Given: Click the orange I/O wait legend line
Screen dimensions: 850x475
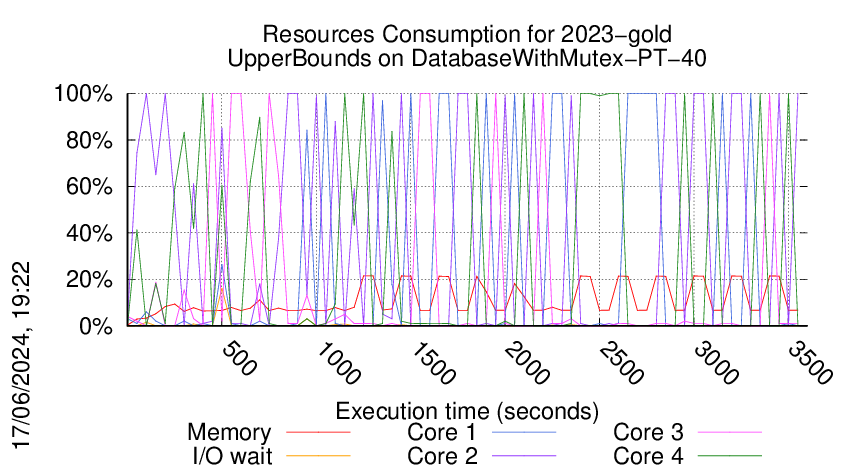Looking at the screenshot, I should tap(318, 456).
